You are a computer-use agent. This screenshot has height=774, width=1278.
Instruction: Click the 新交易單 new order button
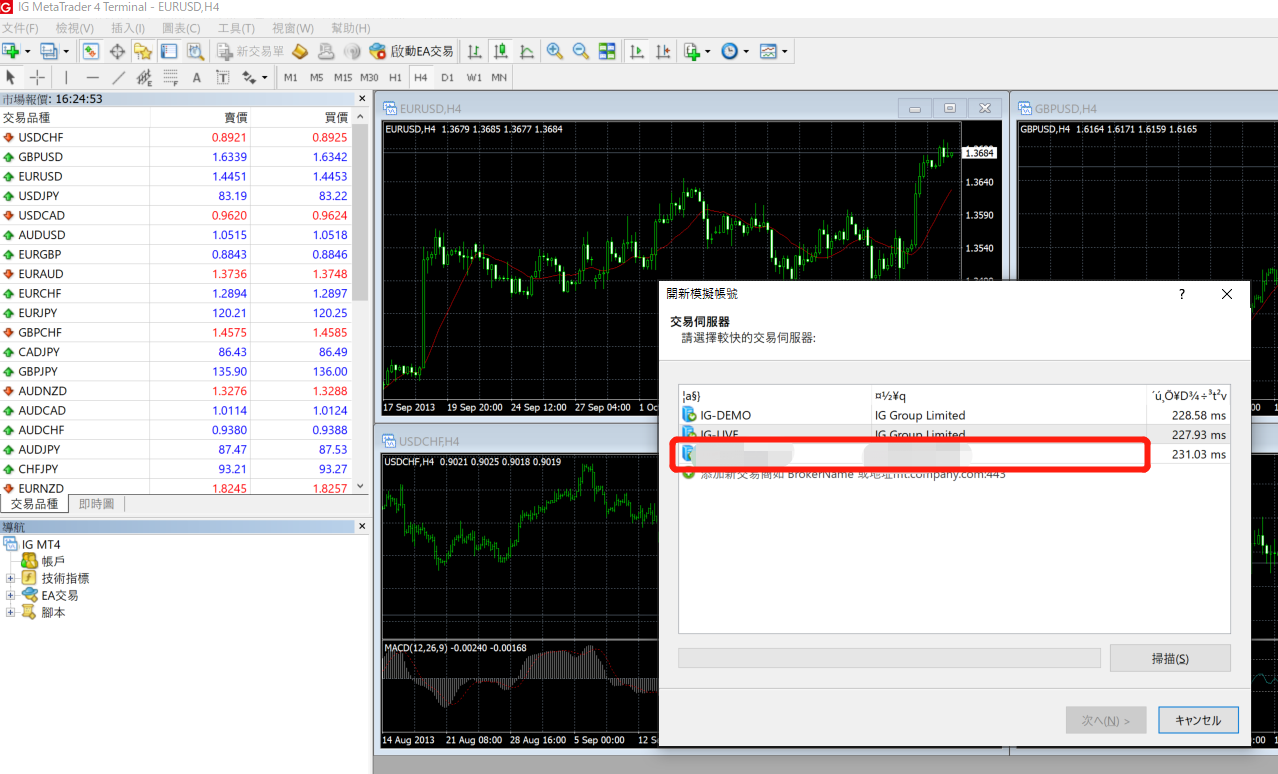[x=249, y=51]
